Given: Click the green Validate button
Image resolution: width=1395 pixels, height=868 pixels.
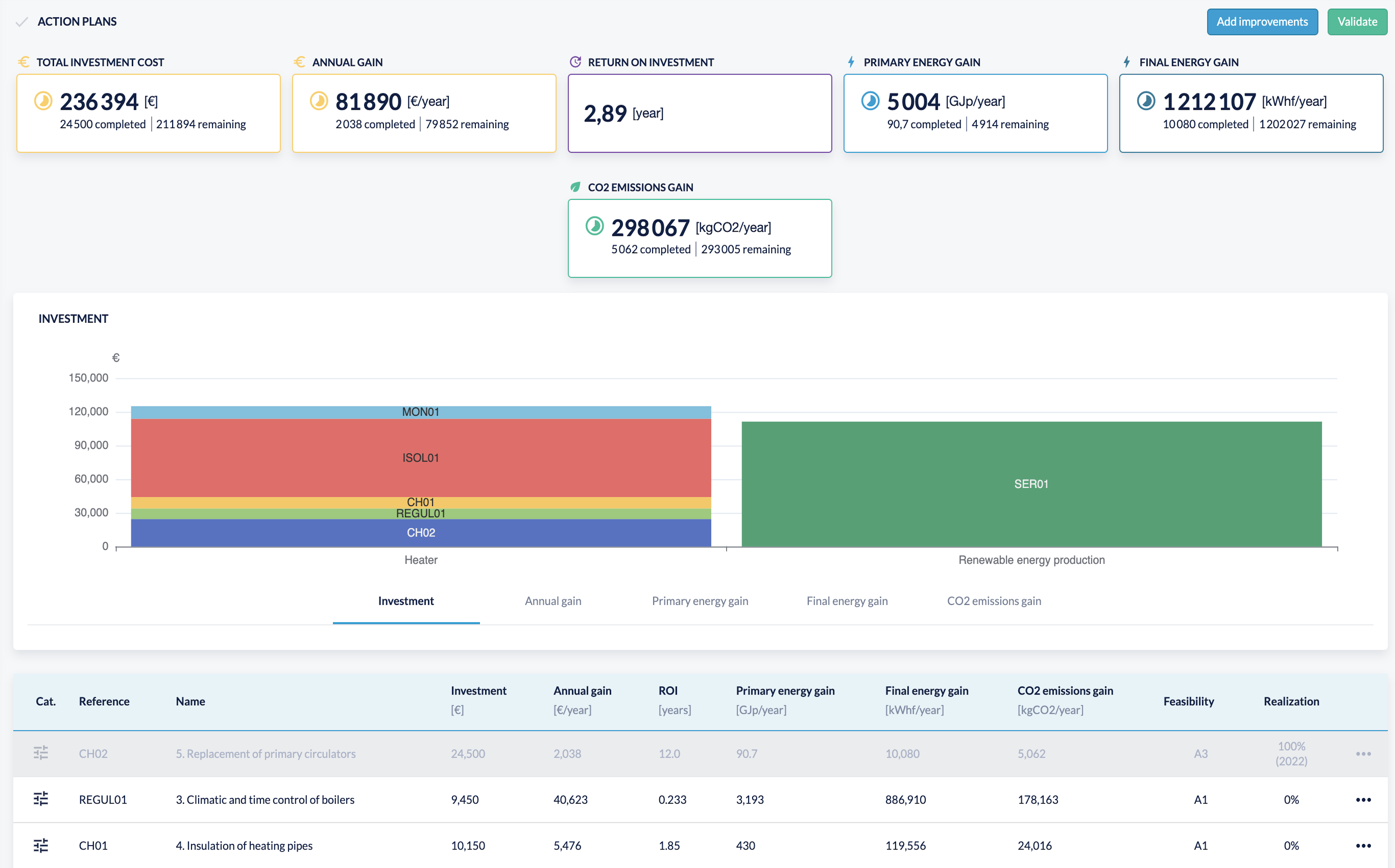Looking at the screenshot, I should pos(1357,22).
